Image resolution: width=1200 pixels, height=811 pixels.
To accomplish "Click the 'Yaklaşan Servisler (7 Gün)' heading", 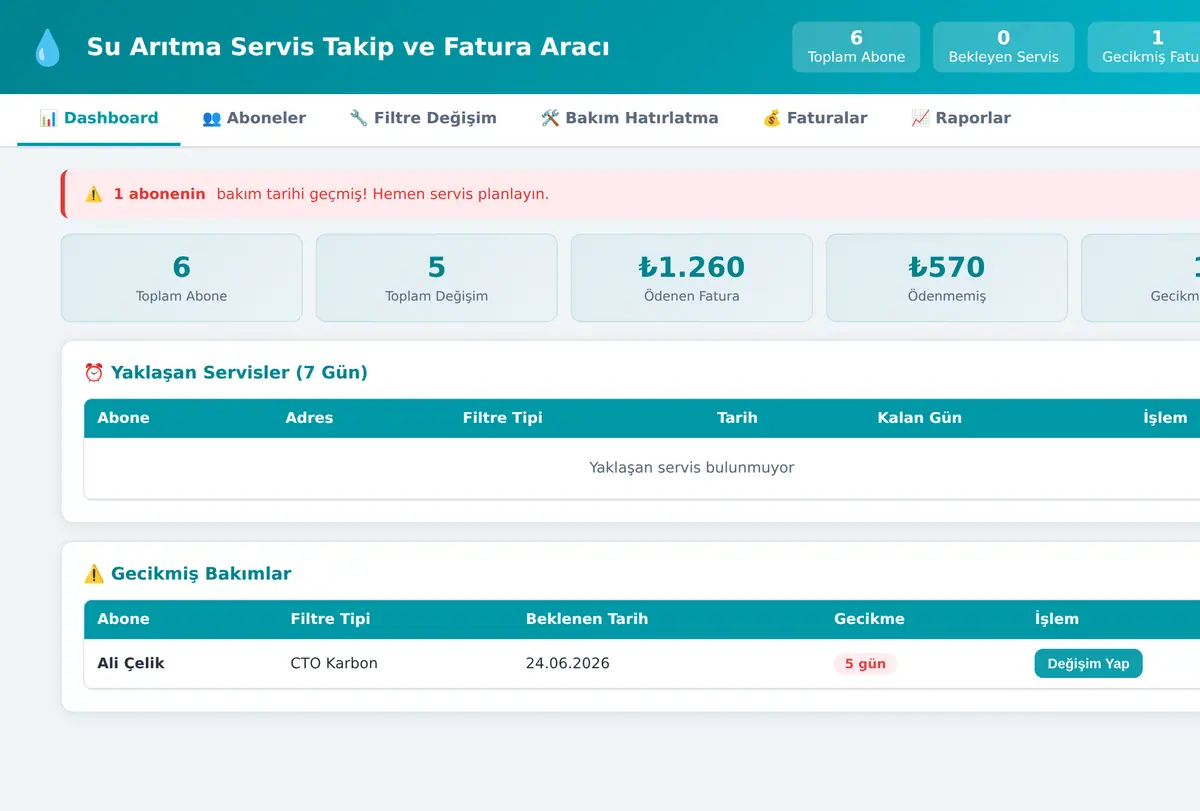I will click(239, 373).
